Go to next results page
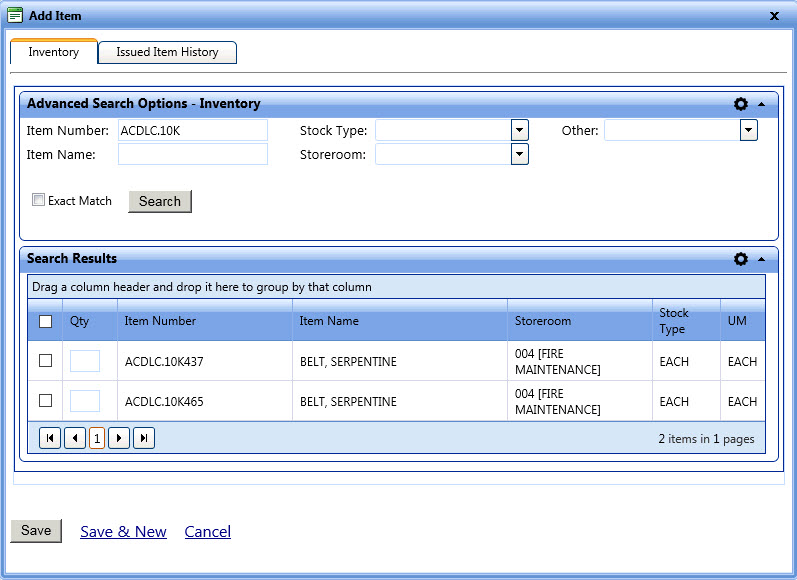 (x=119, y=438)
